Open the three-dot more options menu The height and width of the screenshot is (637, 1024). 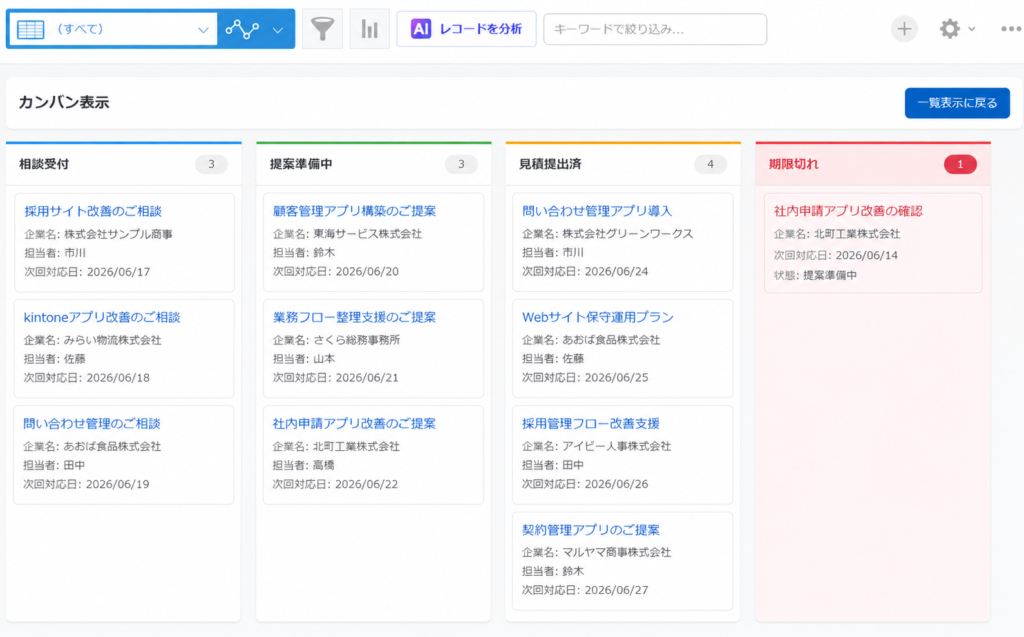[1011, 29]
